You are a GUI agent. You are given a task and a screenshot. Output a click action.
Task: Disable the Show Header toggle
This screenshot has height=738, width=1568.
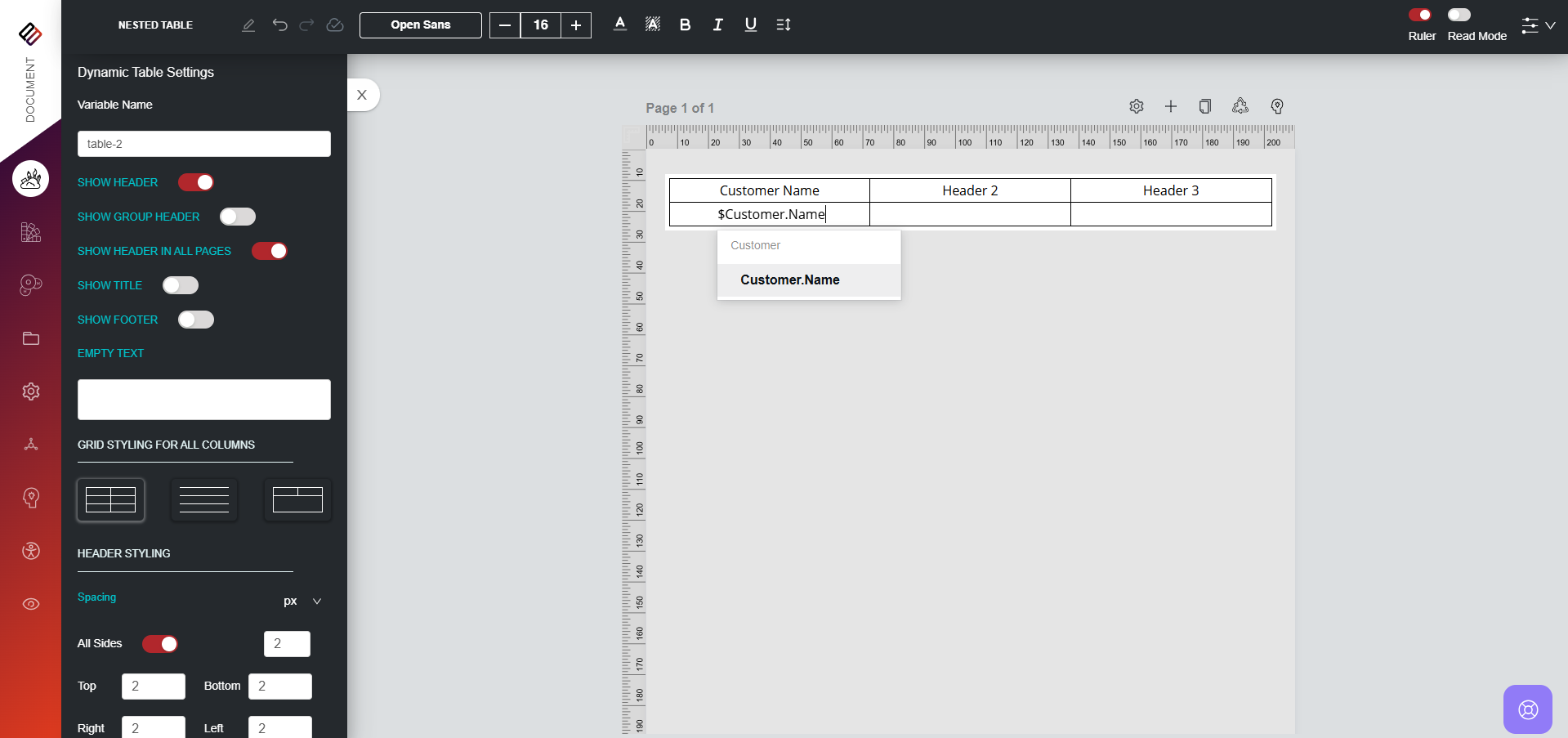tap(196, 182)
